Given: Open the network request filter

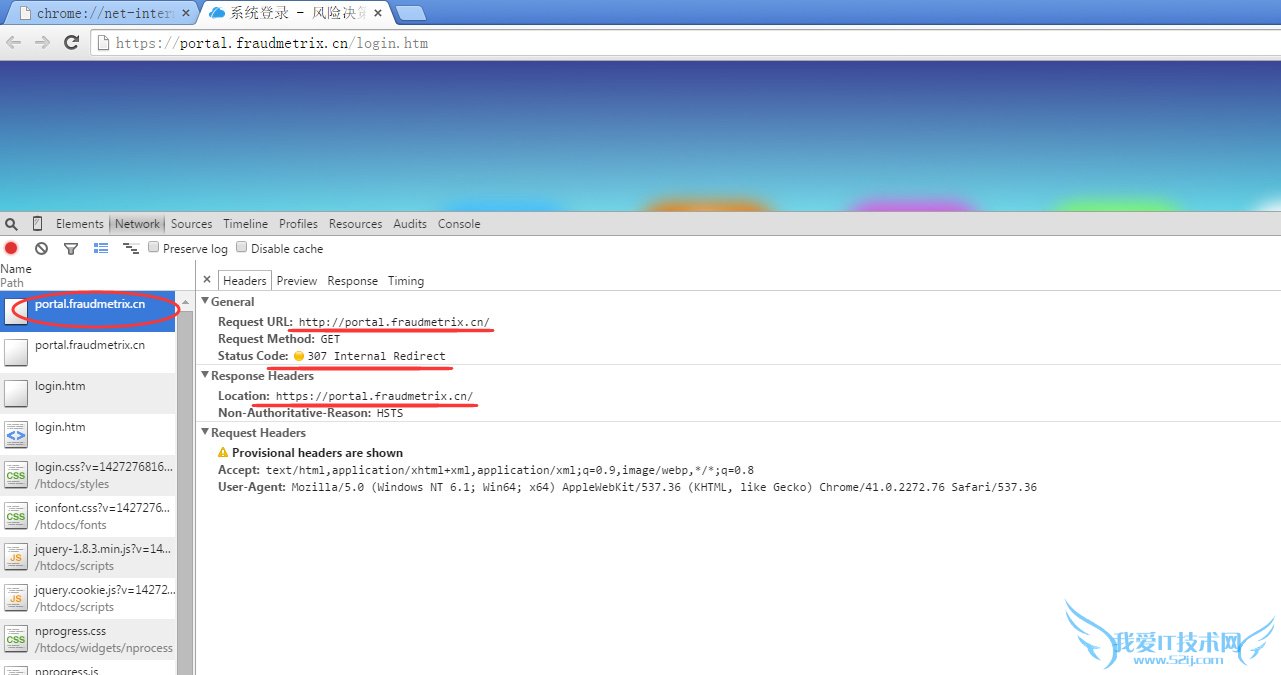Looking at the screenshot, I should point(70,248).
